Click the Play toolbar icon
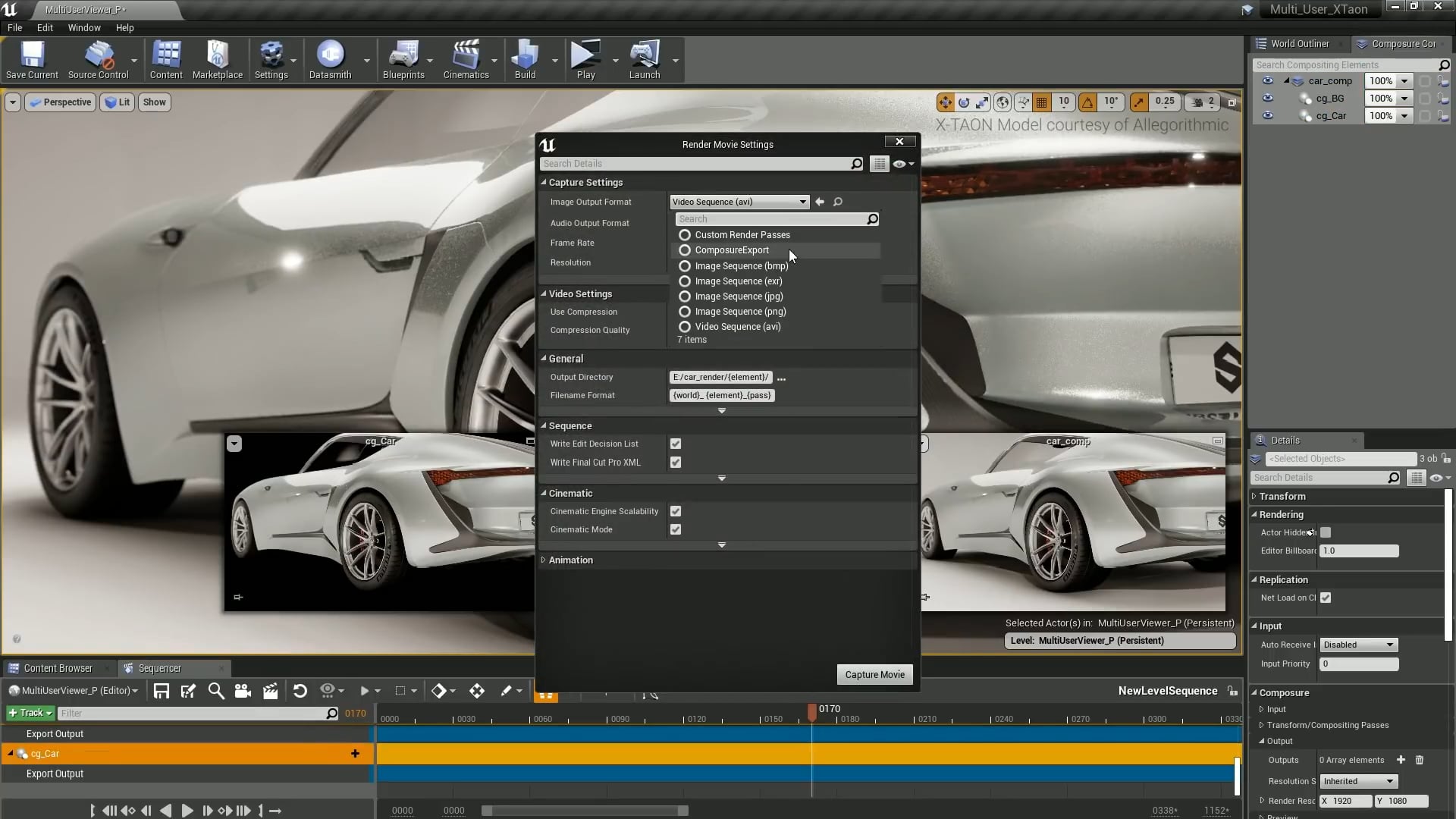1456x819 pixels. [x=585, y=60]
